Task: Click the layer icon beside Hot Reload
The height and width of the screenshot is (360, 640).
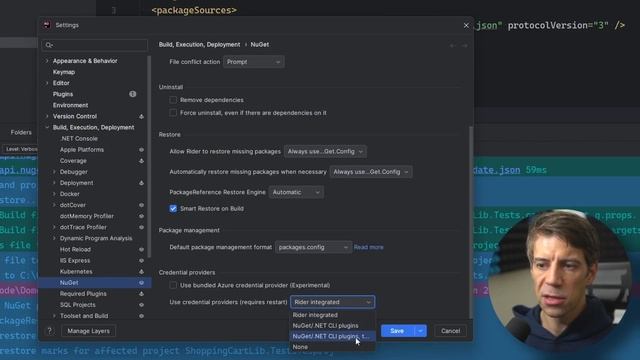Action: 141,249
